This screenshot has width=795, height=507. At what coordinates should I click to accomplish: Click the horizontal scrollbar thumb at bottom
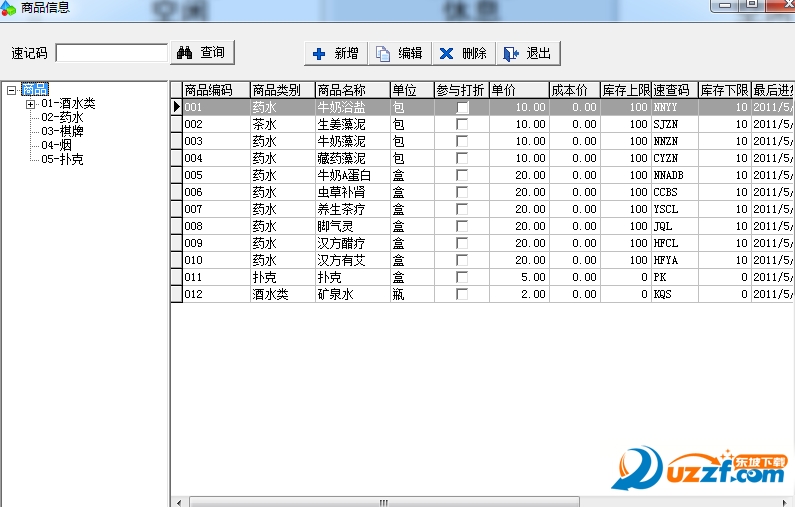click(x=384, y=502)
